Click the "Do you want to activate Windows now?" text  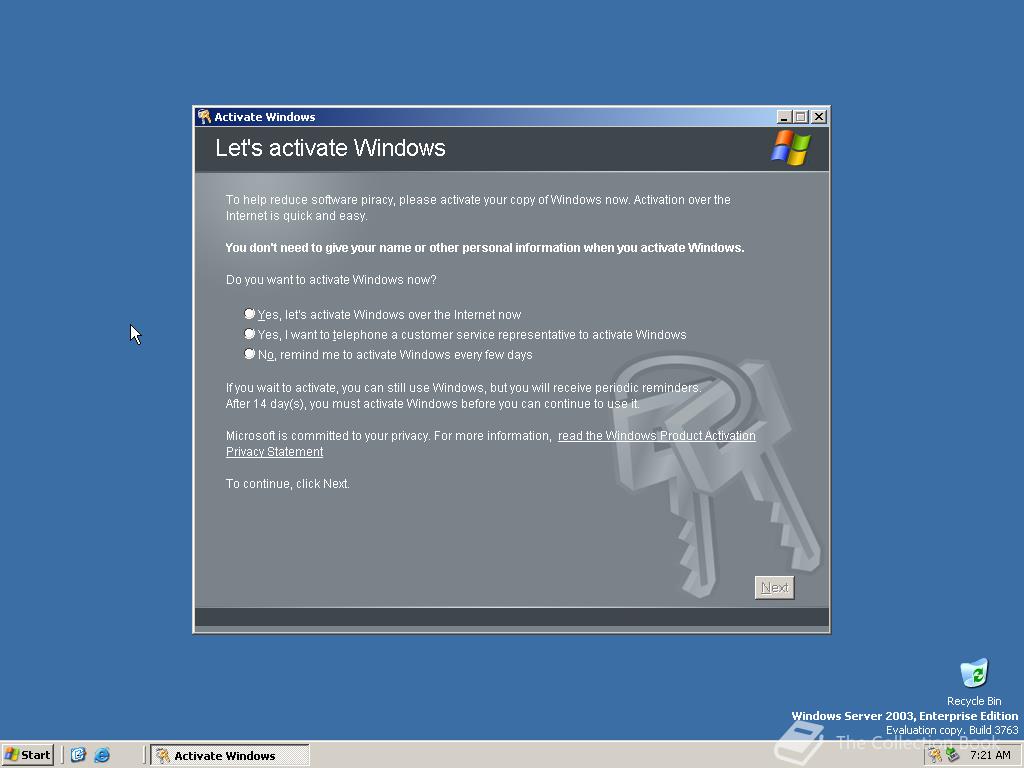331,280
